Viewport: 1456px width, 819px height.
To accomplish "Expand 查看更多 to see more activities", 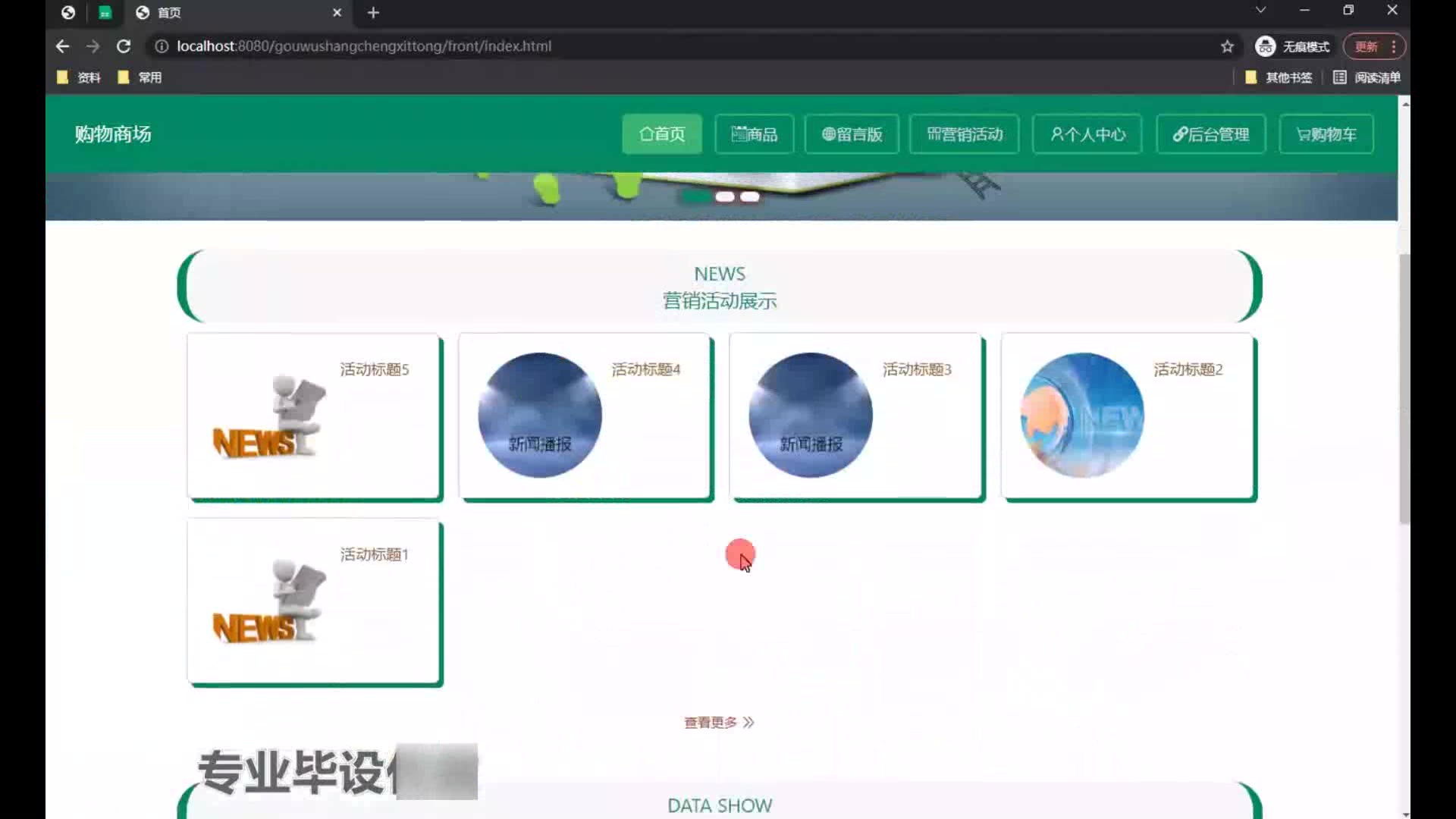I will click(x=719, y=723).
